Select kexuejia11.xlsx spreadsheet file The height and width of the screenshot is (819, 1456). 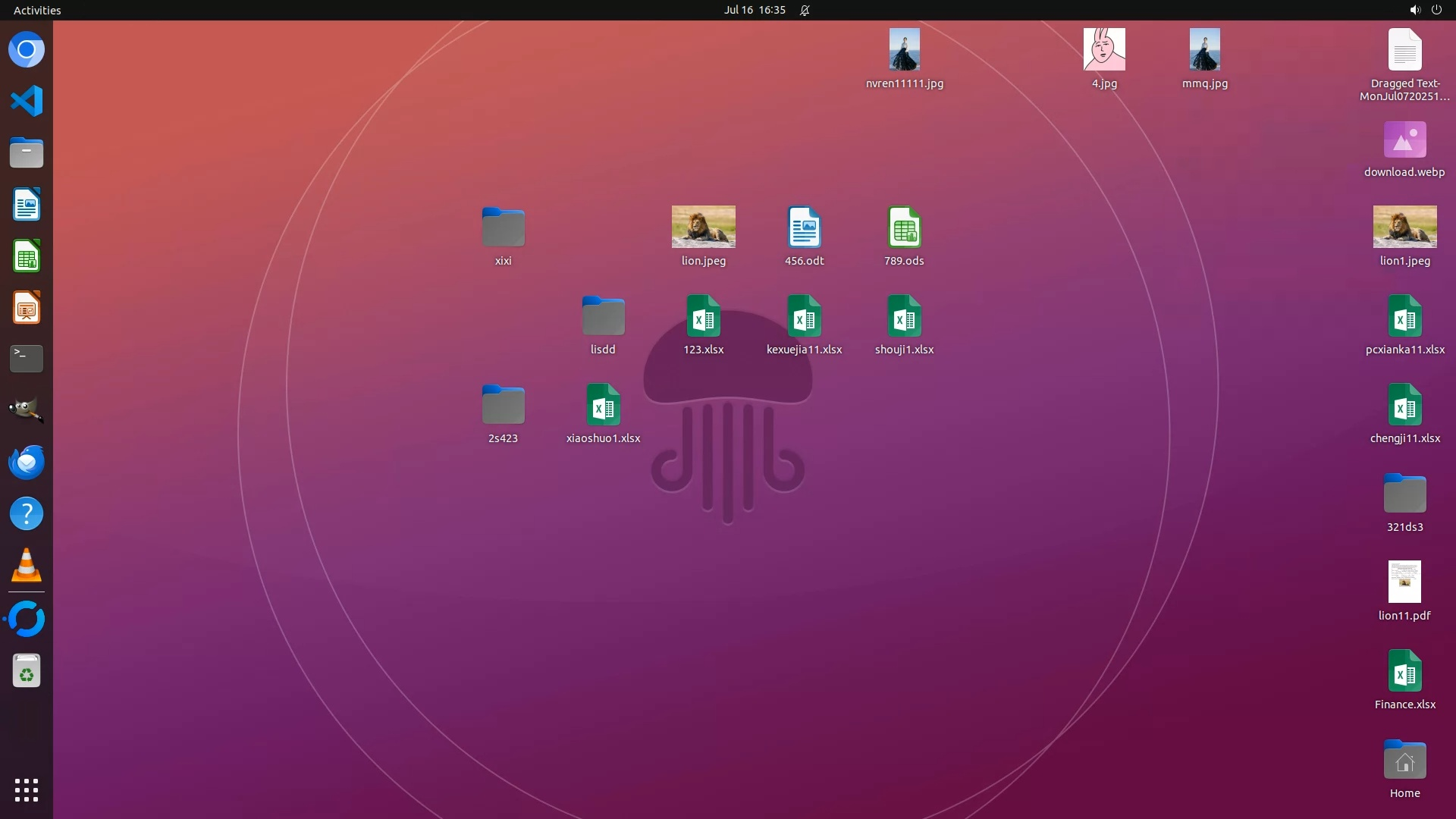point(804,316)
